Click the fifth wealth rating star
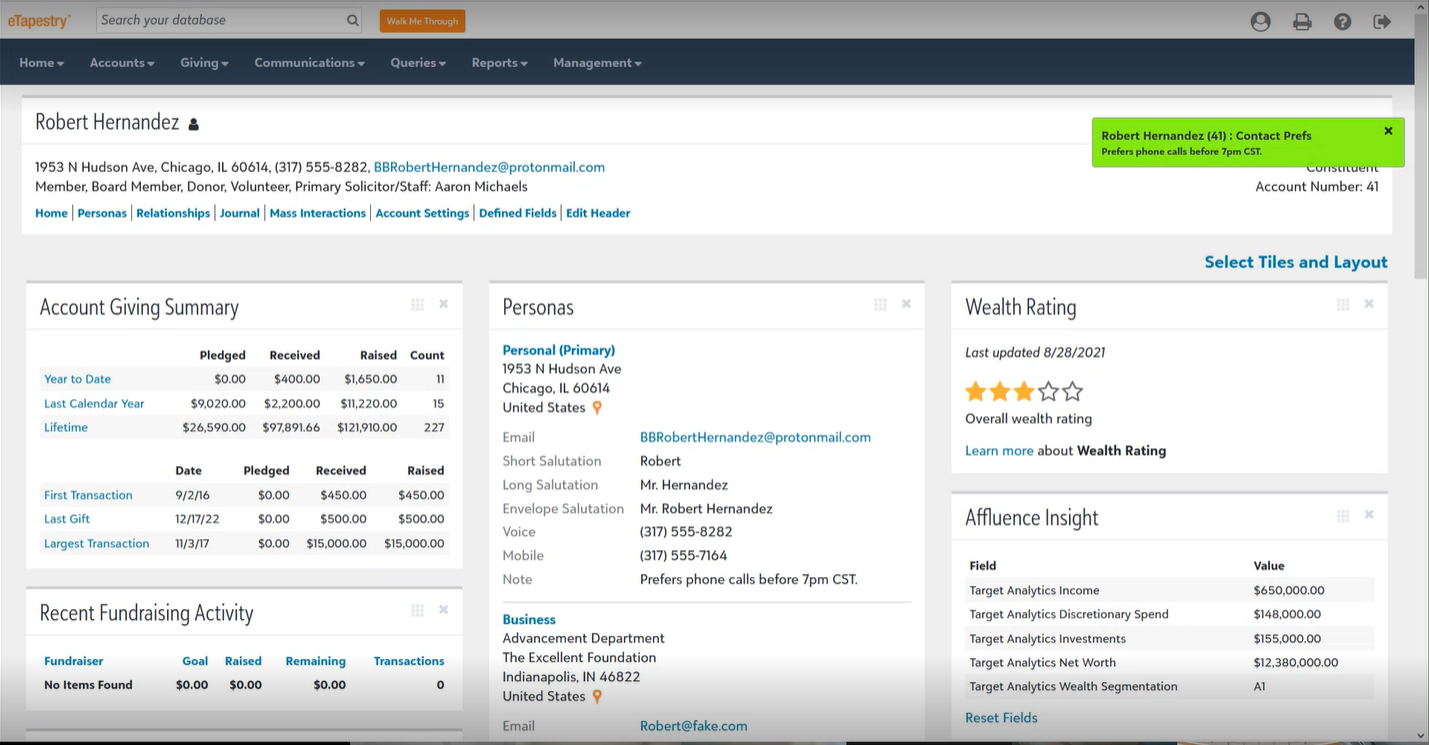This screenshot has width=1429, height=745. click(1073, 391)
